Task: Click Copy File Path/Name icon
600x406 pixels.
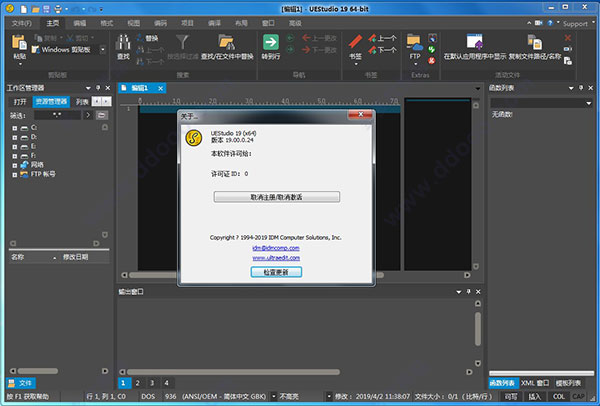Action: point(535,42)
